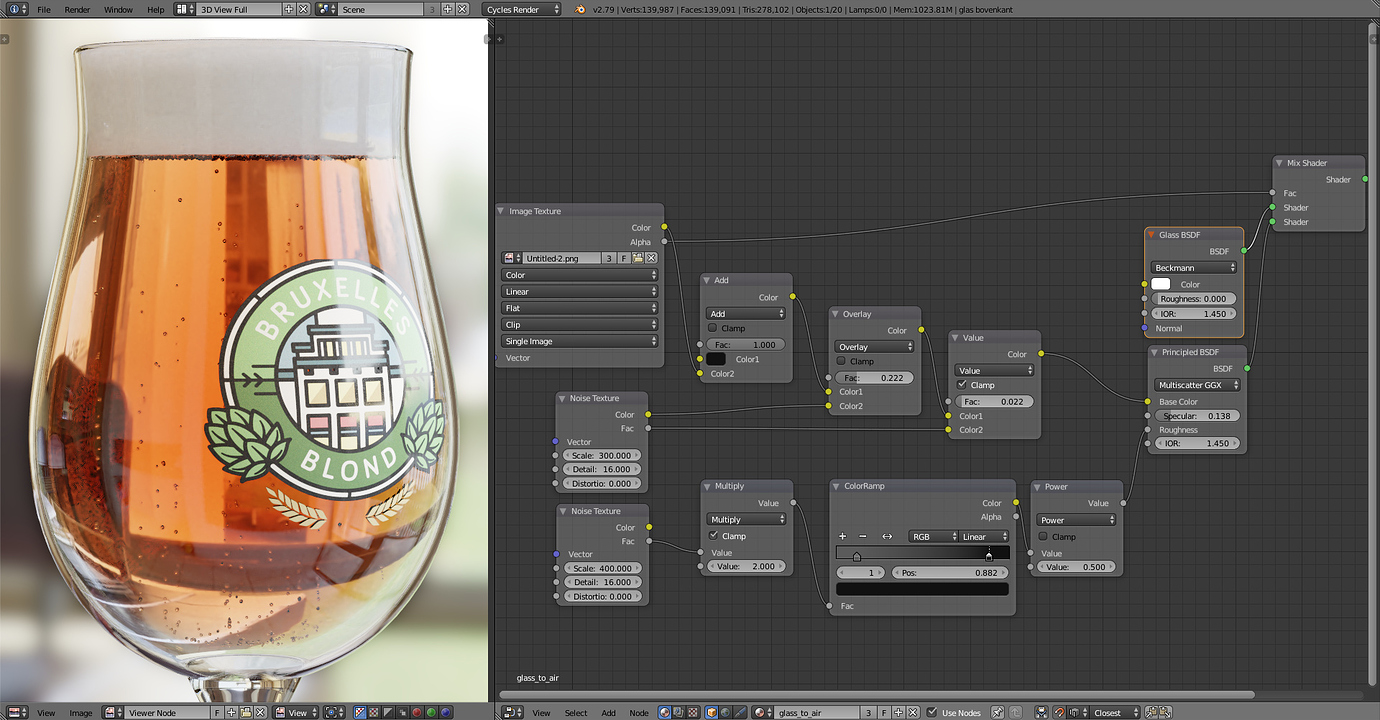The image size is (1380, 720).
Task: Toggle fake user F next to Untitled-2.png
Action: [x=623, y=258]
